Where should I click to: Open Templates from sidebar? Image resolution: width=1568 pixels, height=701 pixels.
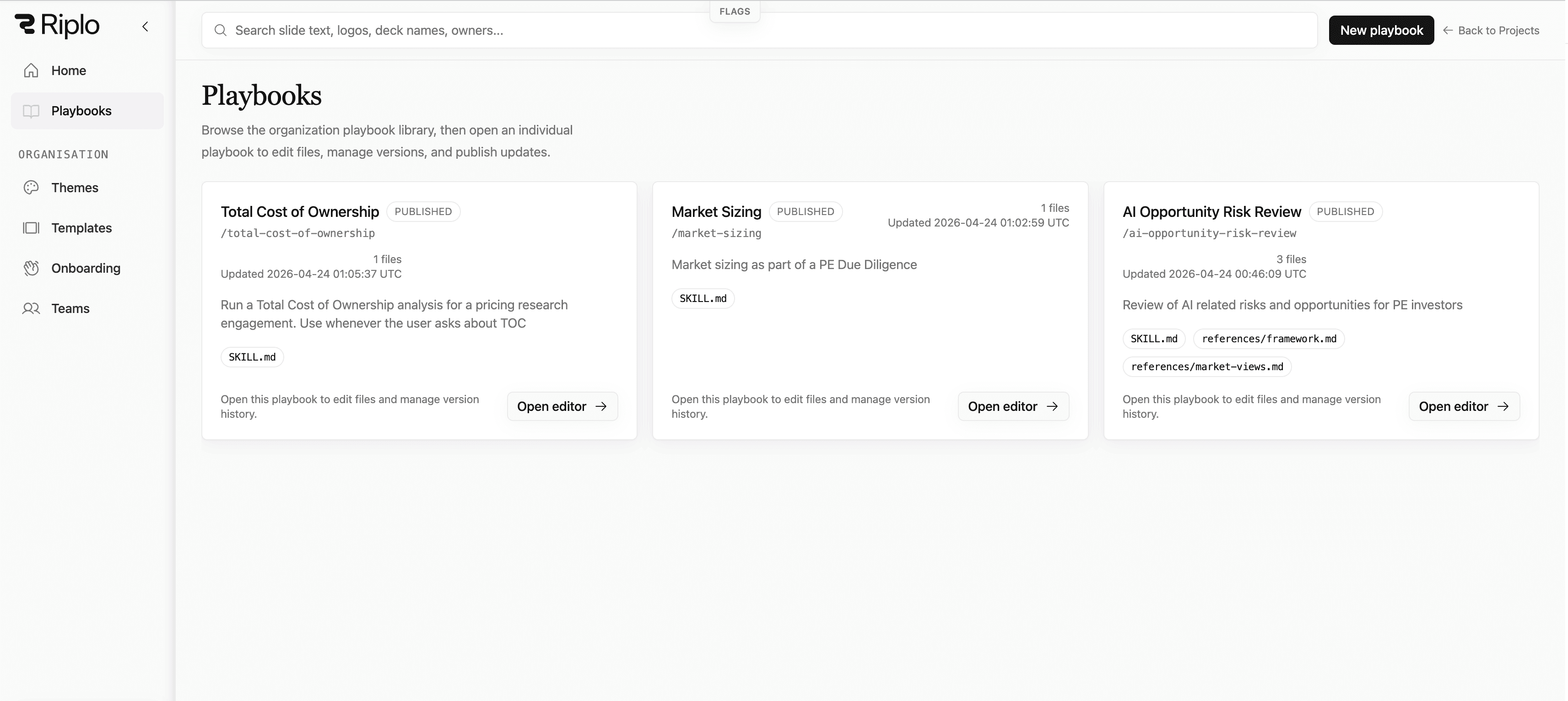[x=87, y=227]
